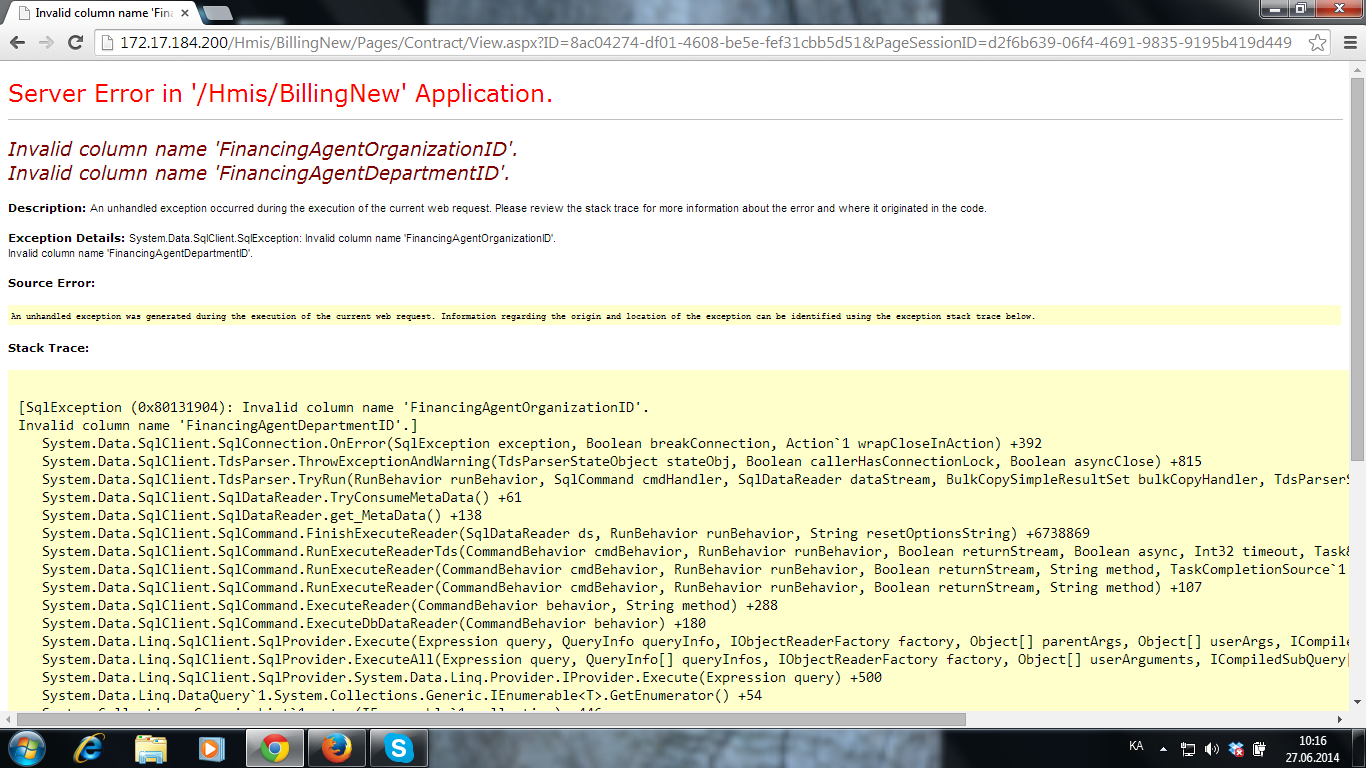The width and height of the screenshot is (1366, 768).
Task: Click the horizontal scrollbar thumb
Action: tap(490, 719)
